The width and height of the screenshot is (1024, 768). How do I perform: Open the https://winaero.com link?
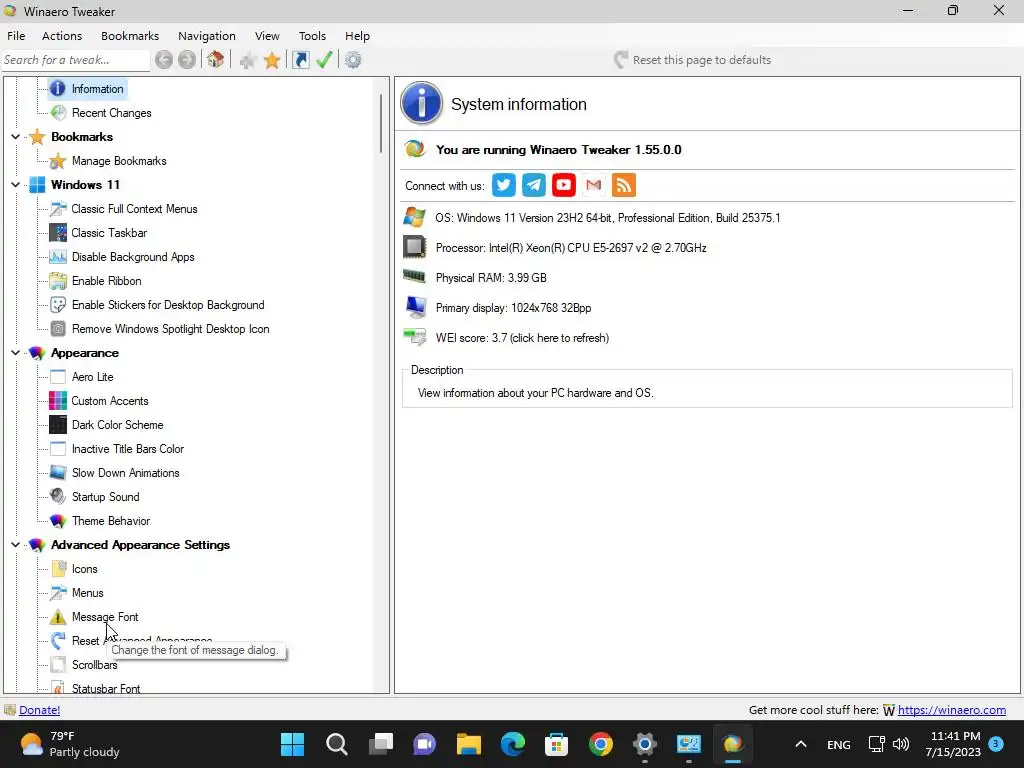[952, 710]
